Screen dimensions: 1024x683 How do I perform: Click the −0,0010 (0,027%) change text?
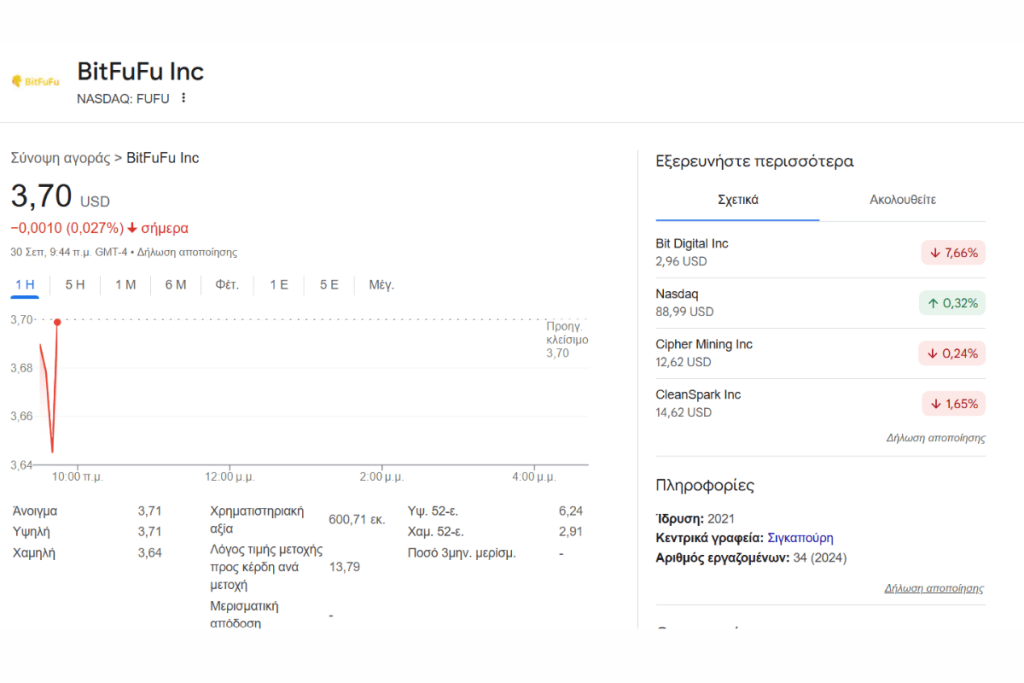point(67,228)
